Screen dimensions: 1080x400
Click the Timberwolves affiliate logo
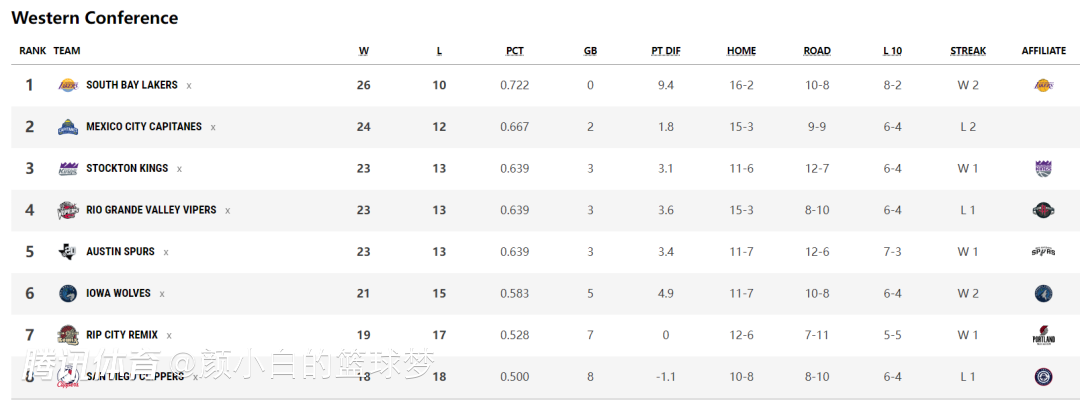(x=1043, y=294)
